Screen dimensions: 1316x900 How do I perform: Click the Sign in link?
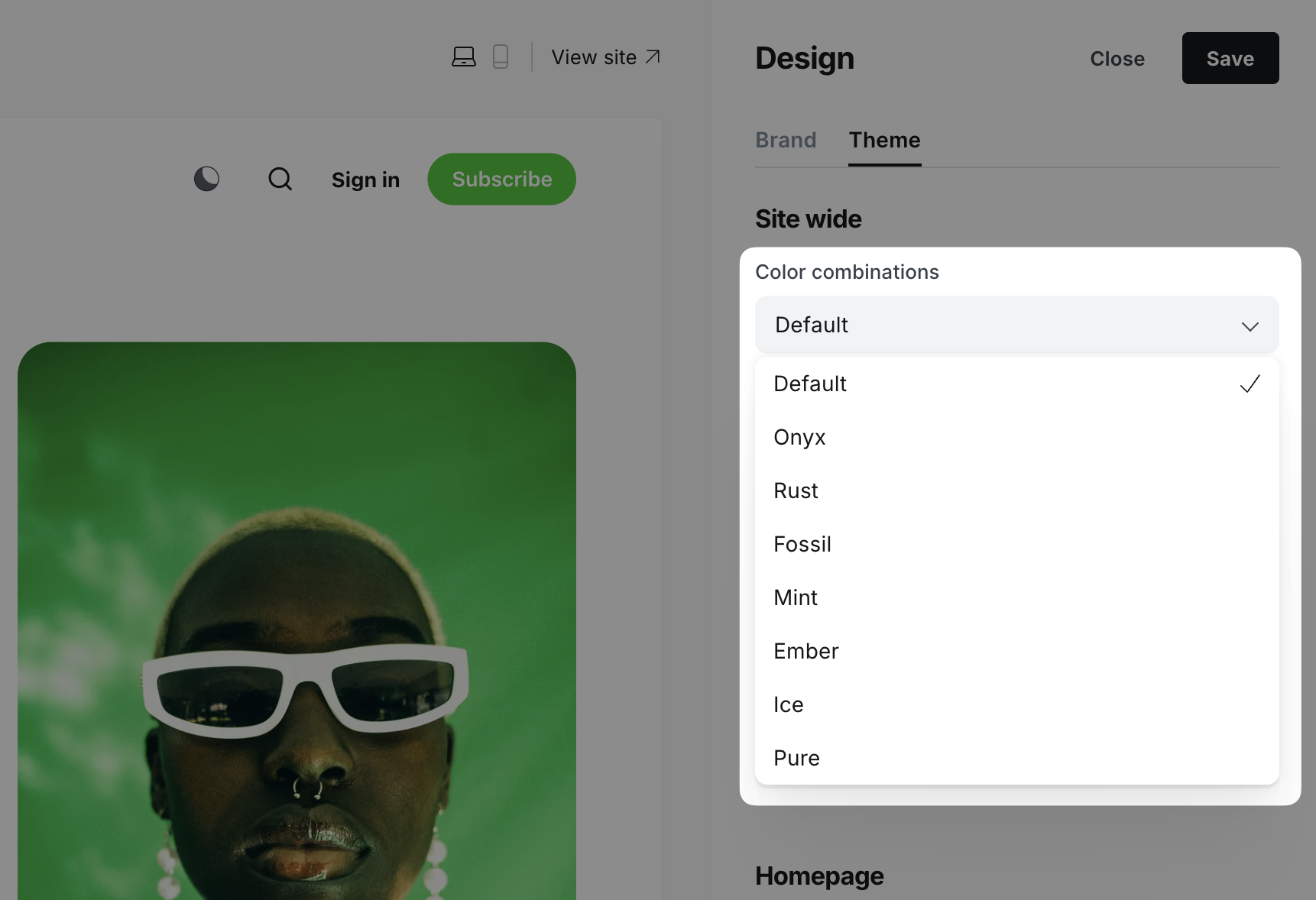(365, 180)
